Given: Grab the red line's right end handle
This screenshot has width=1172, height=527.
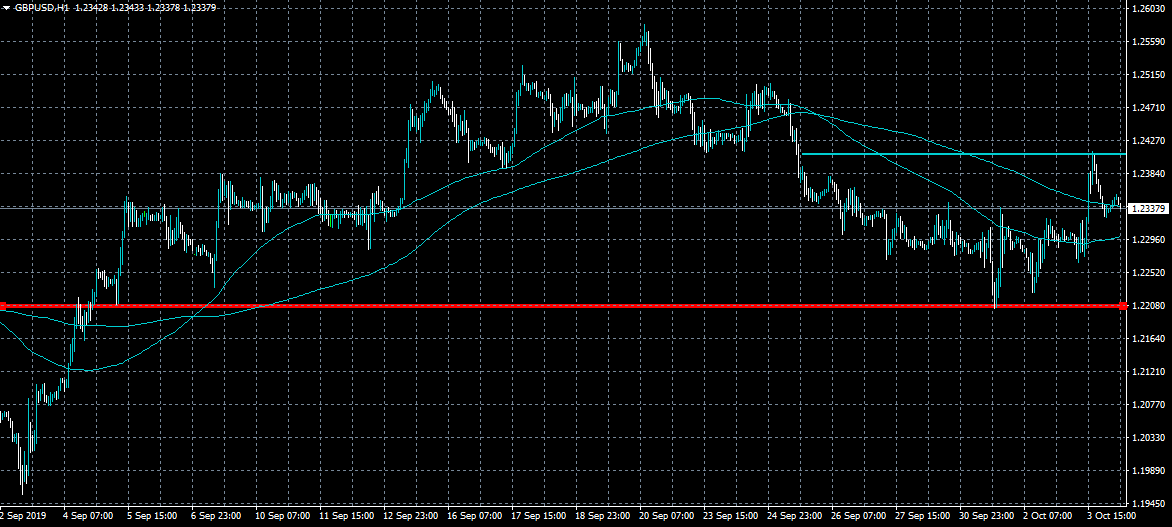Looking at the screenshot, I should pyautogui.click(x=1124, y=306).
